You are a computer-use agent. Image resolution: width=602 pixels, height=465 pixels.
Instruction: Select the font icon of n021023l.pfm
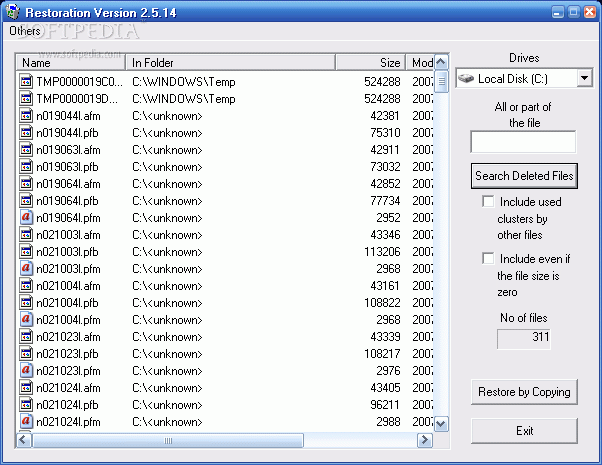26,371
